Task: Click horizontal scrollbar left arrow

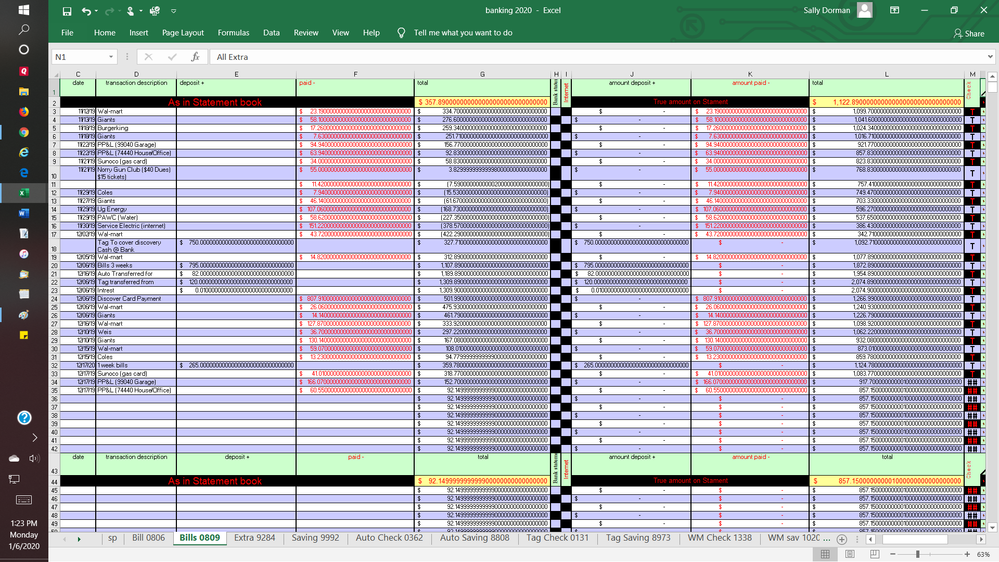Action: click(x=870, y=539)
